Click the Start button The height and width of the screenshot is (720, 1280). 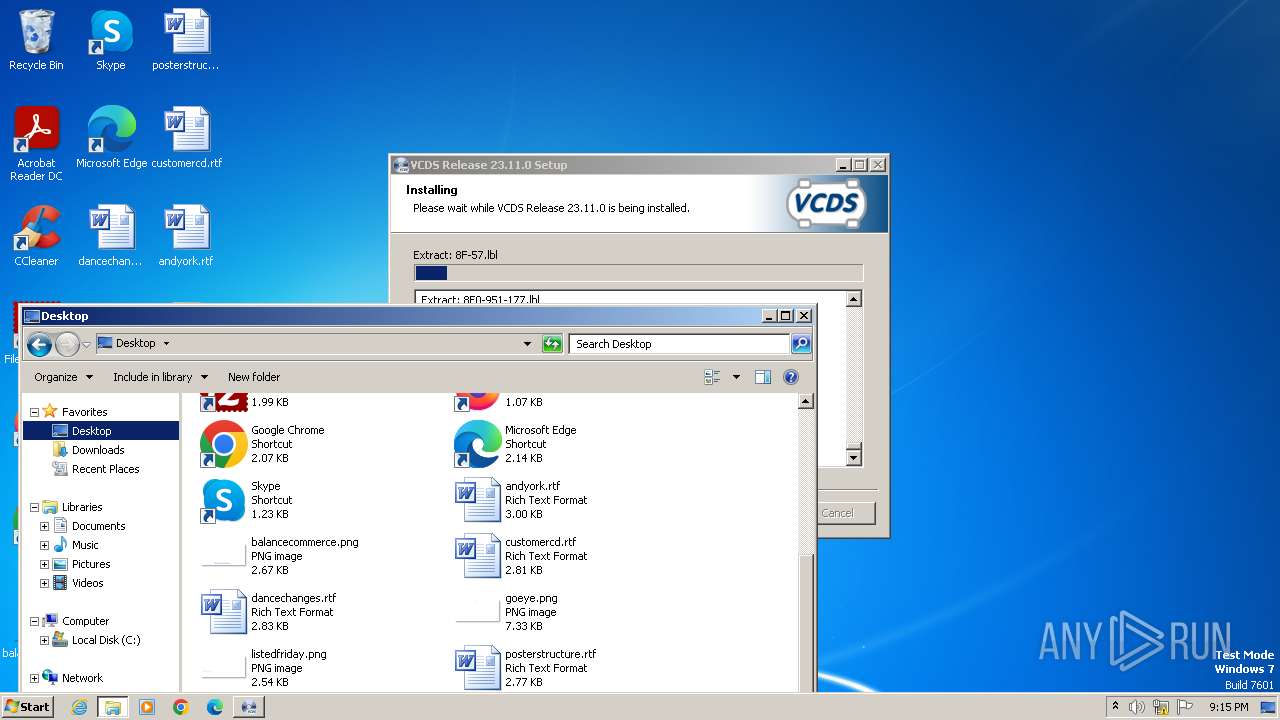28,707
